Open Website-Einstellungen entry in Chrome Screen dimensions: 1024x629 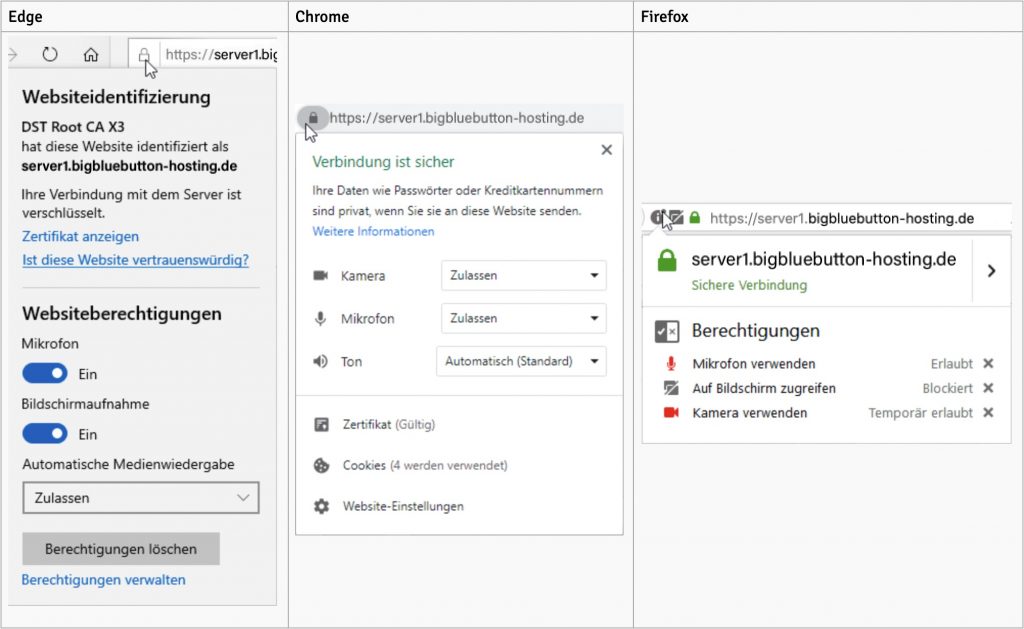tap(403, 506)
